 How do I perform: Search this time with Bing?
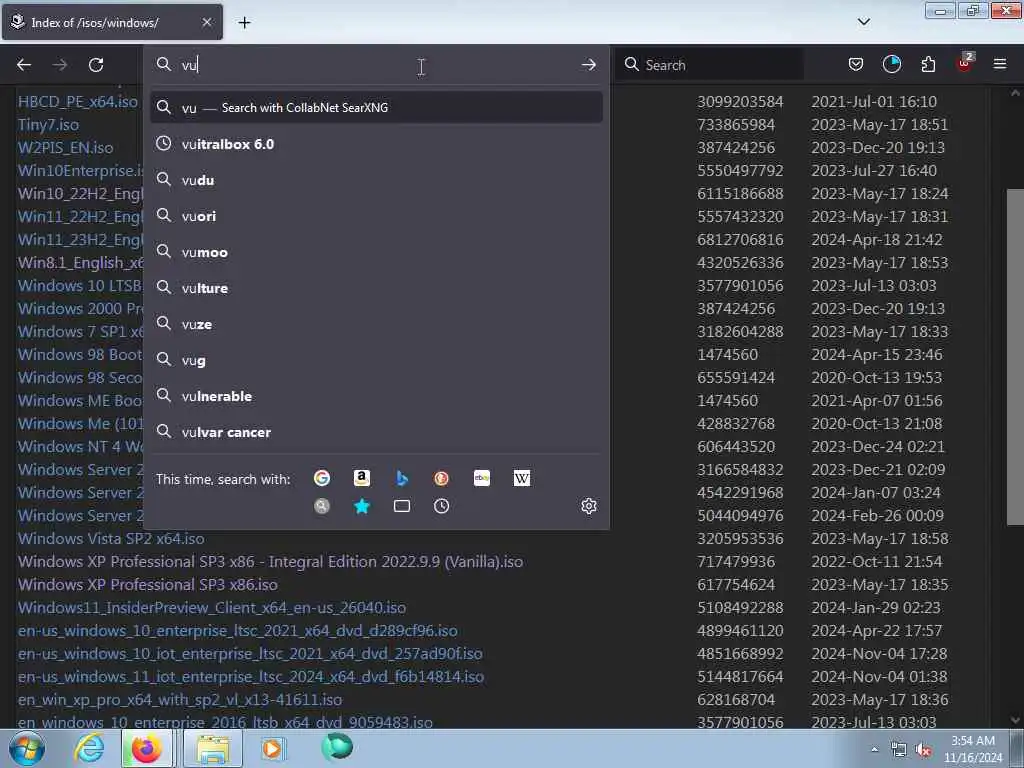pos(402,478)
